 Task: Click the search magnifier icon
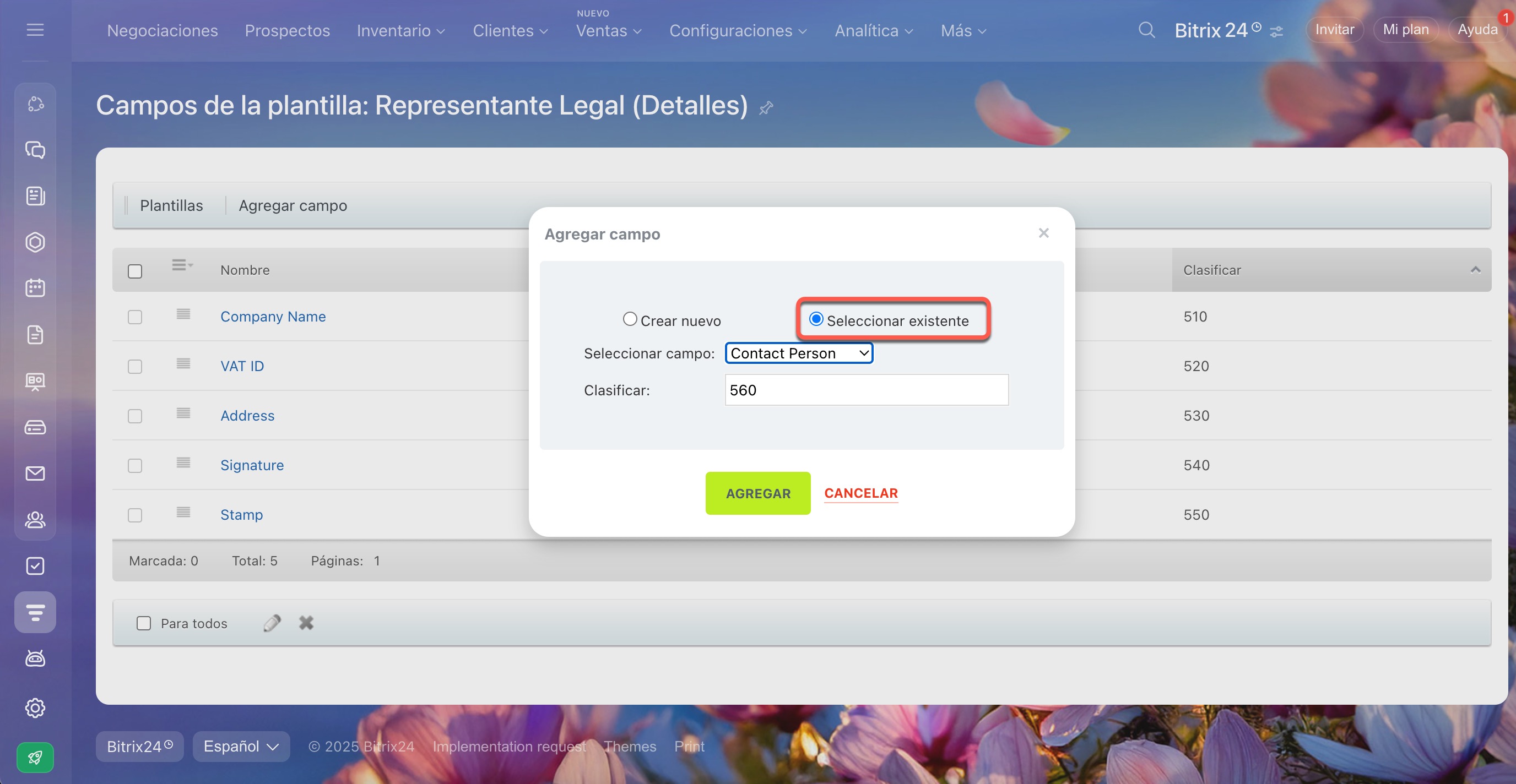(x=1146, y=30)
